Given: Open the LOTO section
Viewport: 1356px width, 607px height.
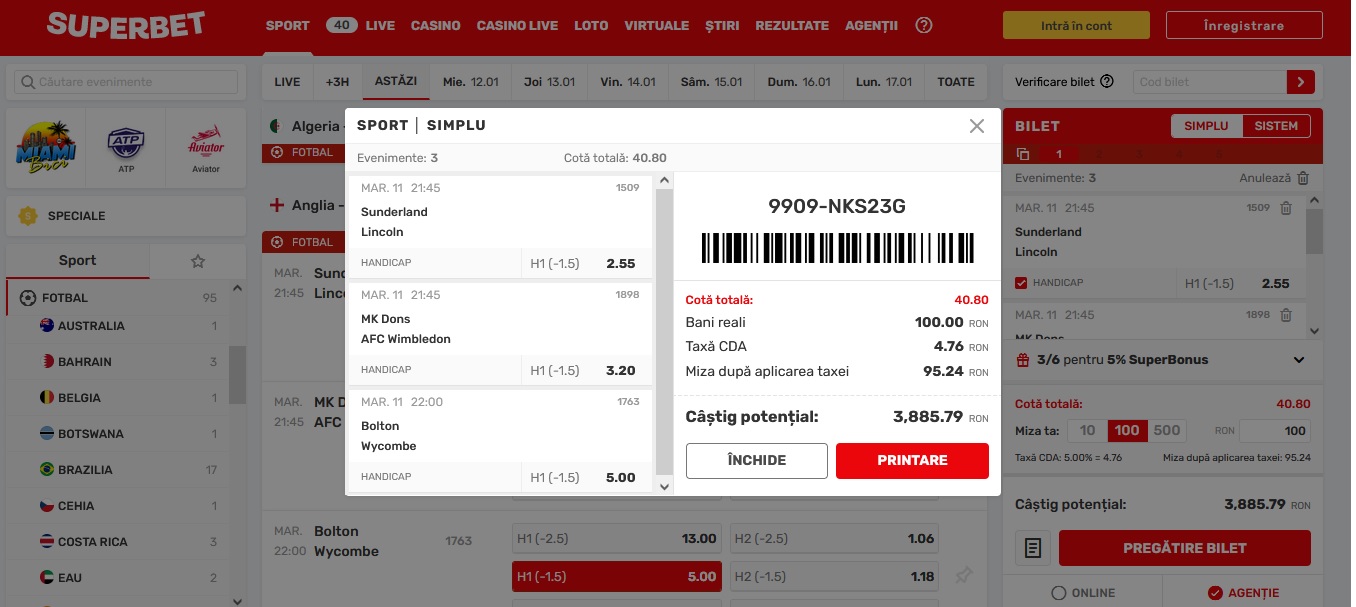Looking at the screenshot, I should pyautogui.click(x=591, y=26).
